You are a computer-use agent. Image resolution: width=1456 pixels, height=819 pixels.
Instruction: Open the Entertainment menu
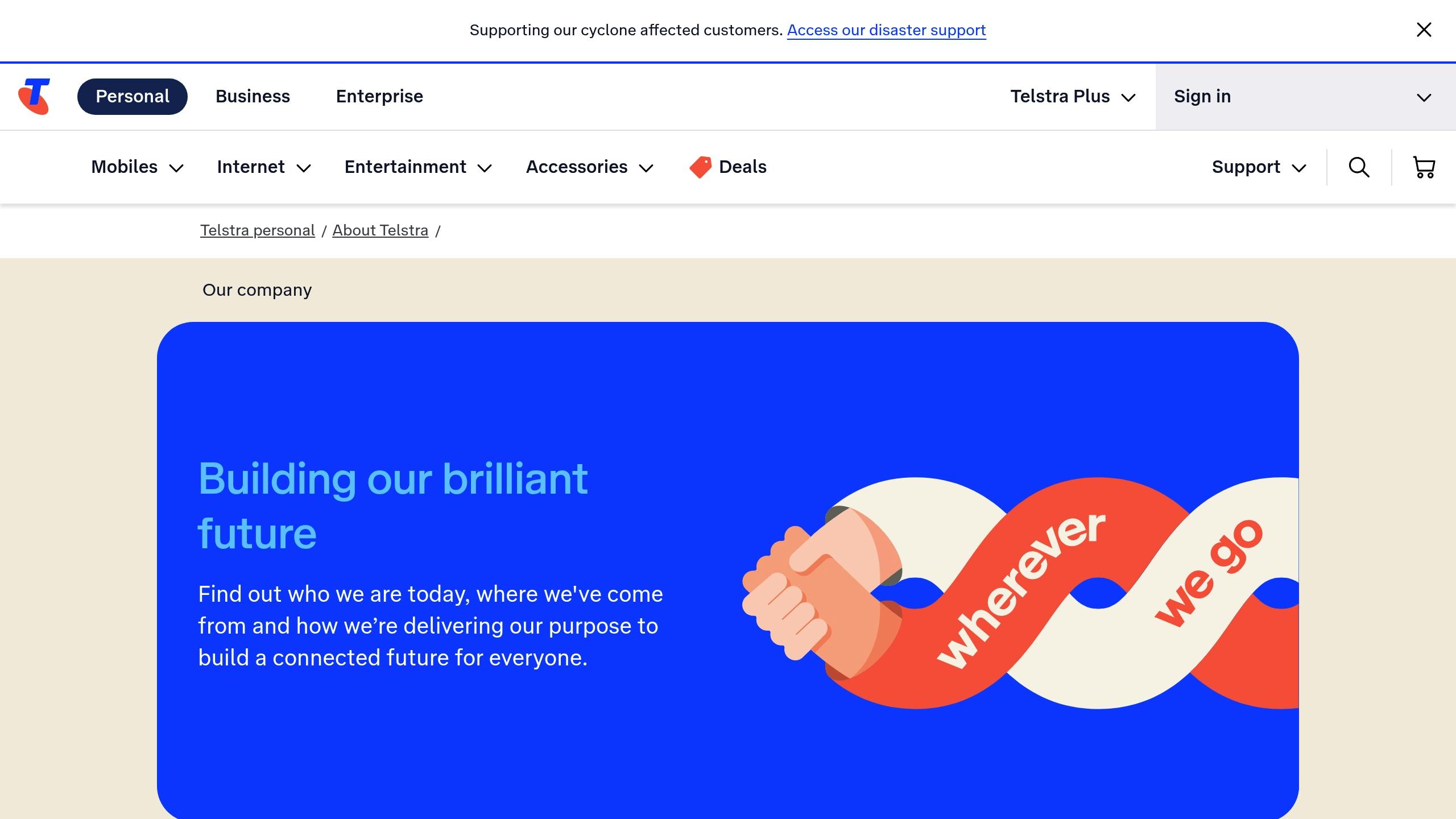(x=418, y=167)
